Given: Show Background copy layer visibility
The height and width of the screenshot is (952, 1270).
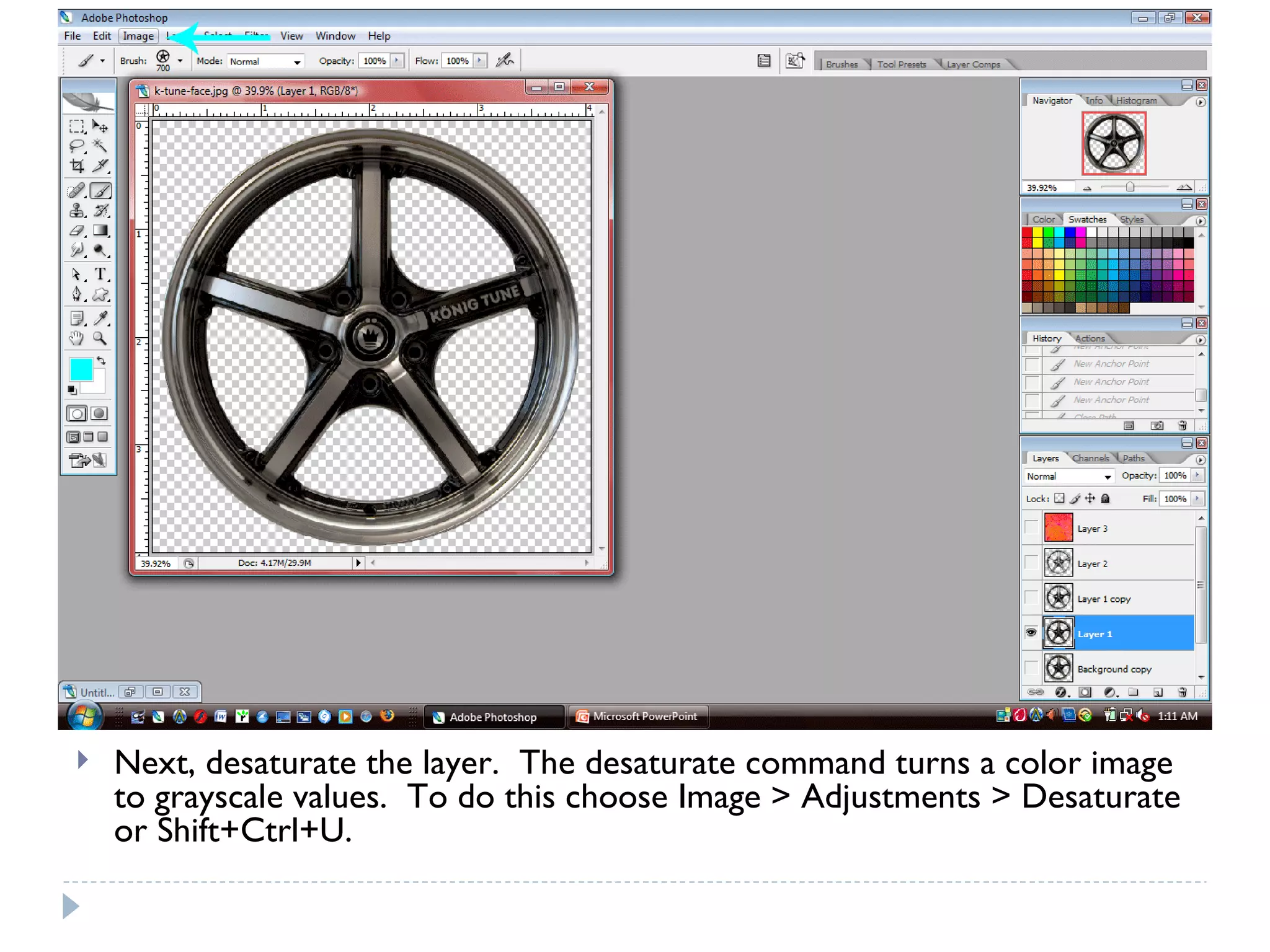Looking at the screenshot, I should pyautogui.click(x=1031, y=668).
